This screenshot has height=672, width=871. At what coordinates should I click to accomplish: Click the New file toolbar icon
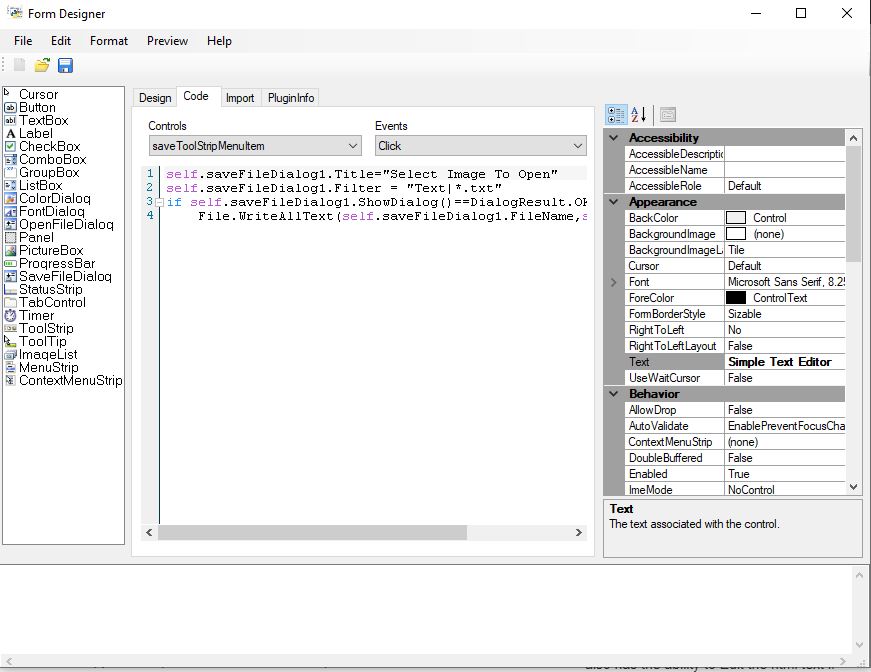[x=19, y=66]
